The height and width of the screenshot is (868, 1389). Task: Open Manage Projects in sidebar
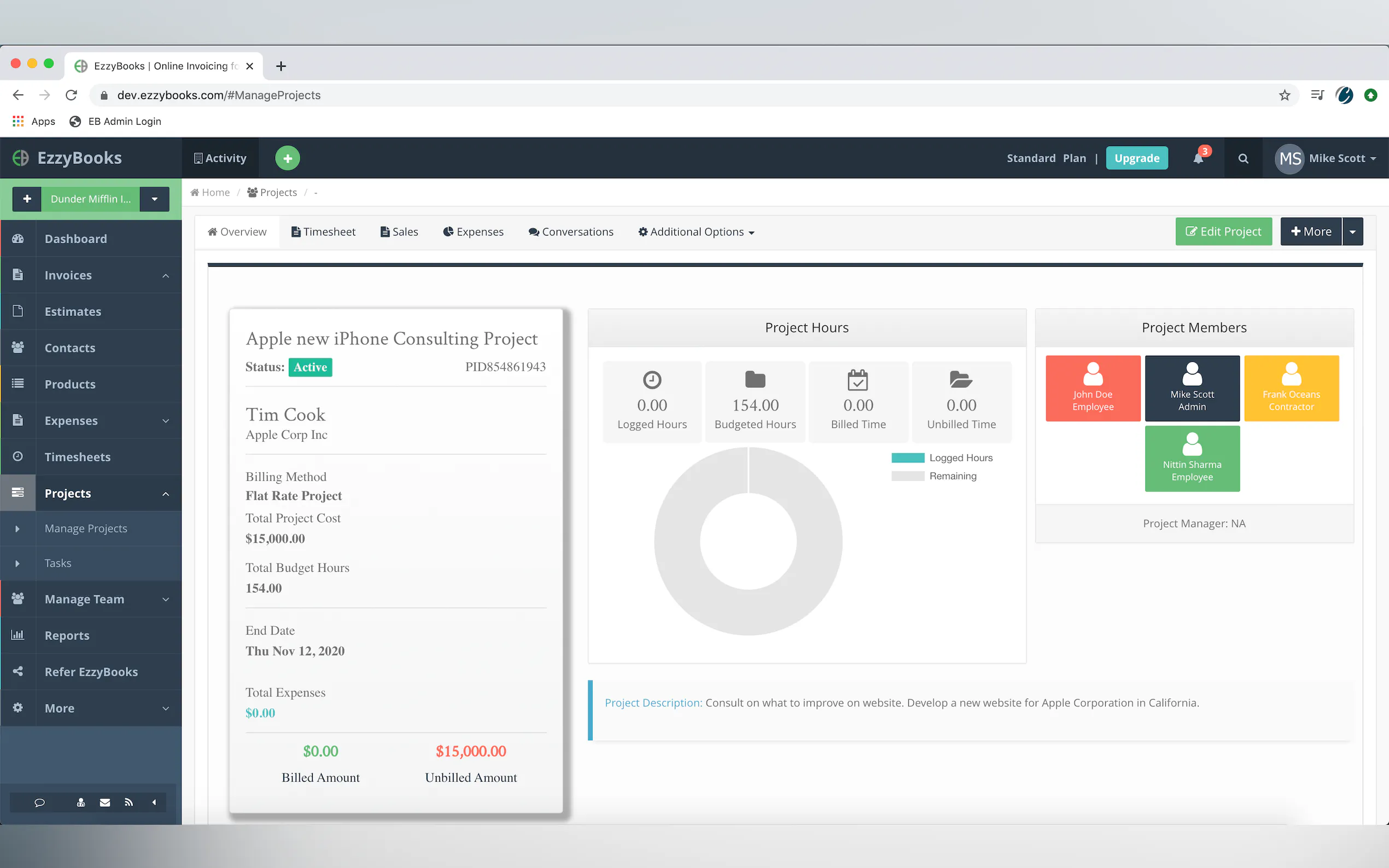pyautogui.click(x=86, y=528)
